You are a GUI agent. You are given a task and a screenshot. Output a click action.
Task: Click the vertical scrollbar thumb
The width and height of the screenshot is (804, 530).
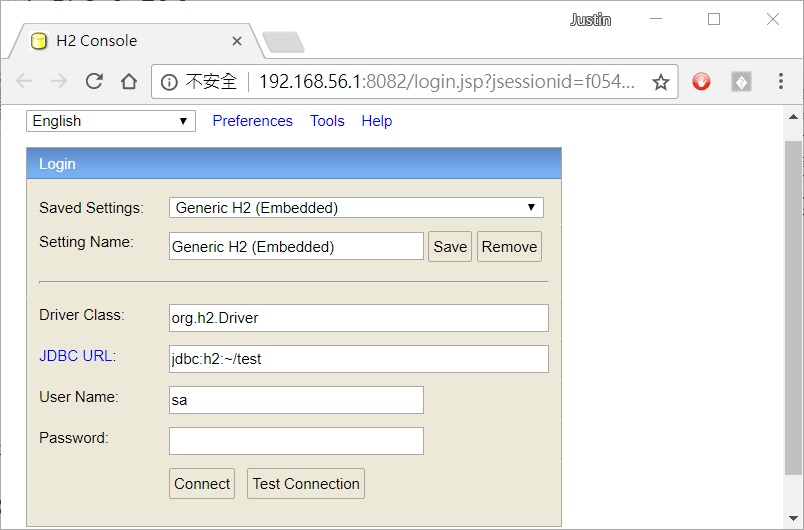click(x=793, y=308)
